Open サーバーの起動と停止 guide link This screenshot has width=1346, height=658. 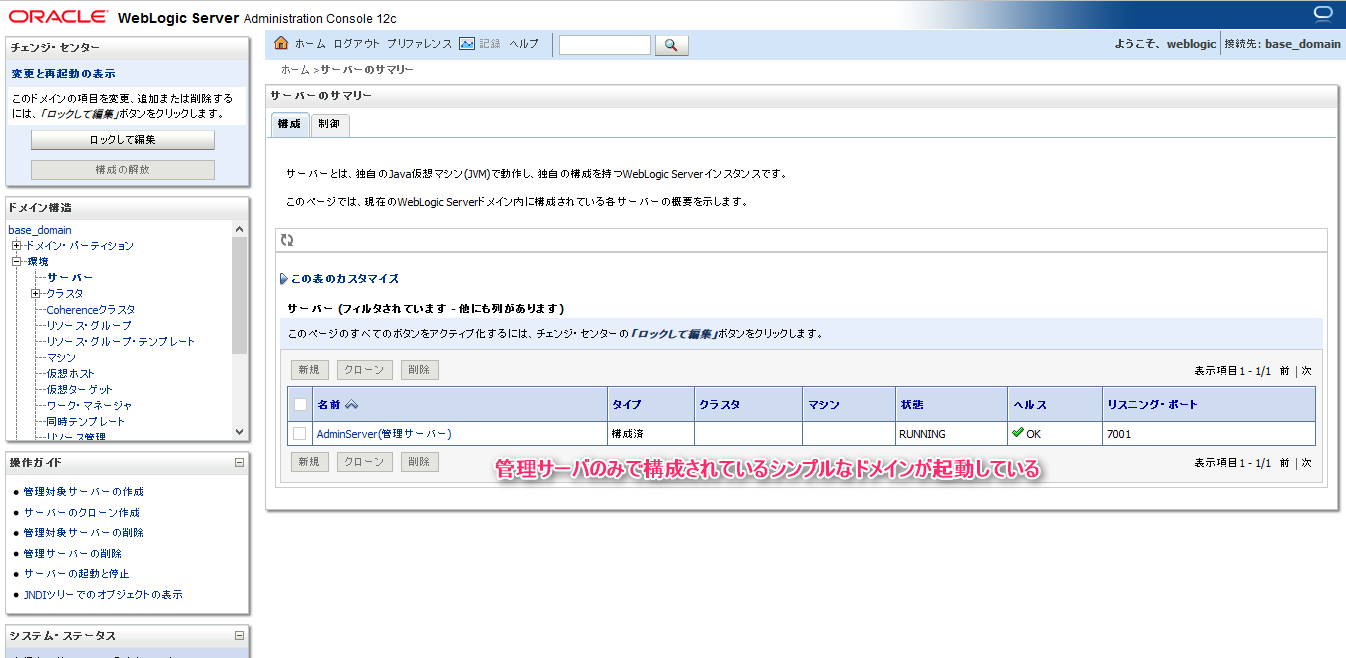pos(77,574)
